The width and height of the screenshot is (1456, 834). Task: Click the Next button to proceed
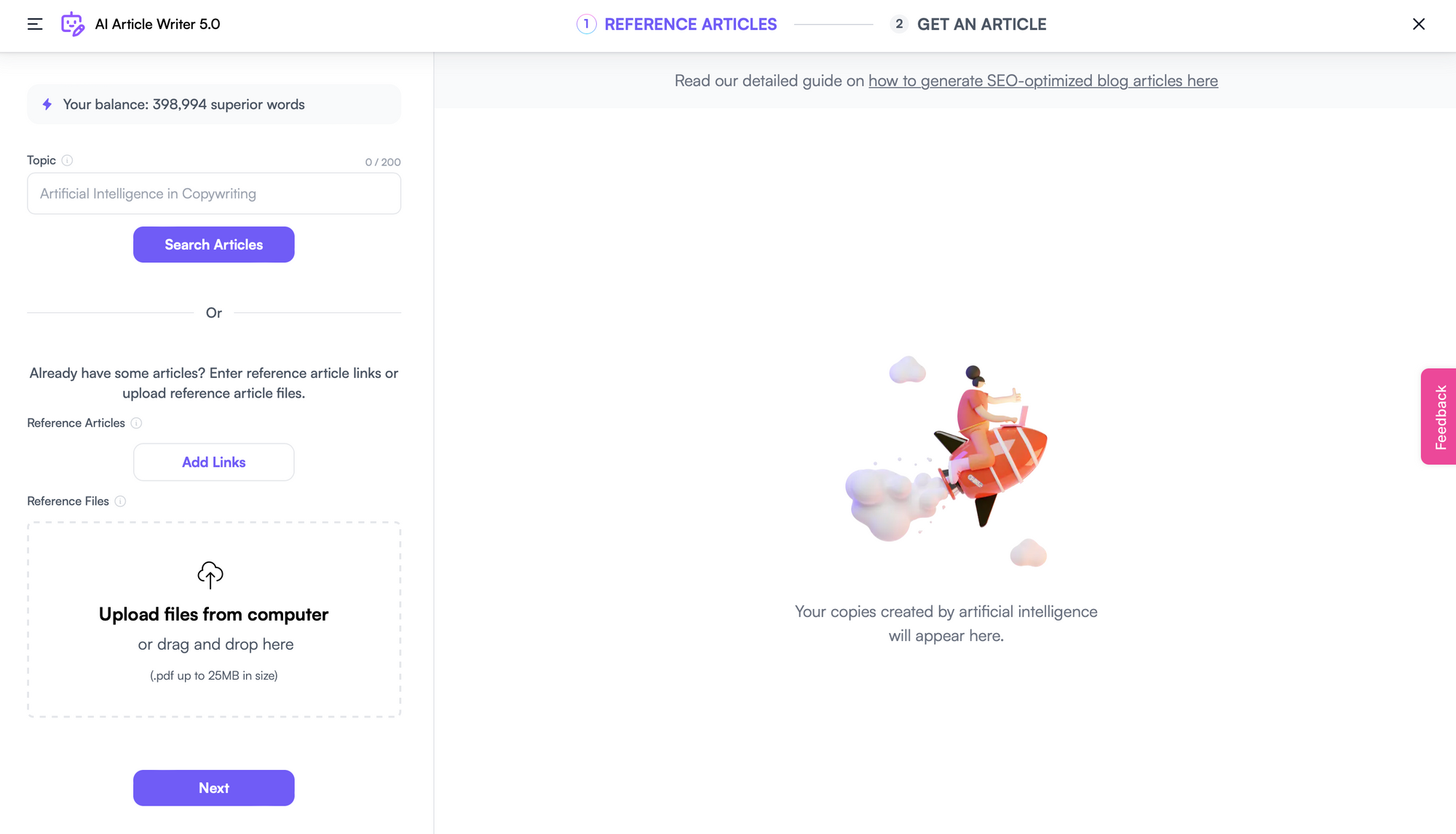click(213, 788)
